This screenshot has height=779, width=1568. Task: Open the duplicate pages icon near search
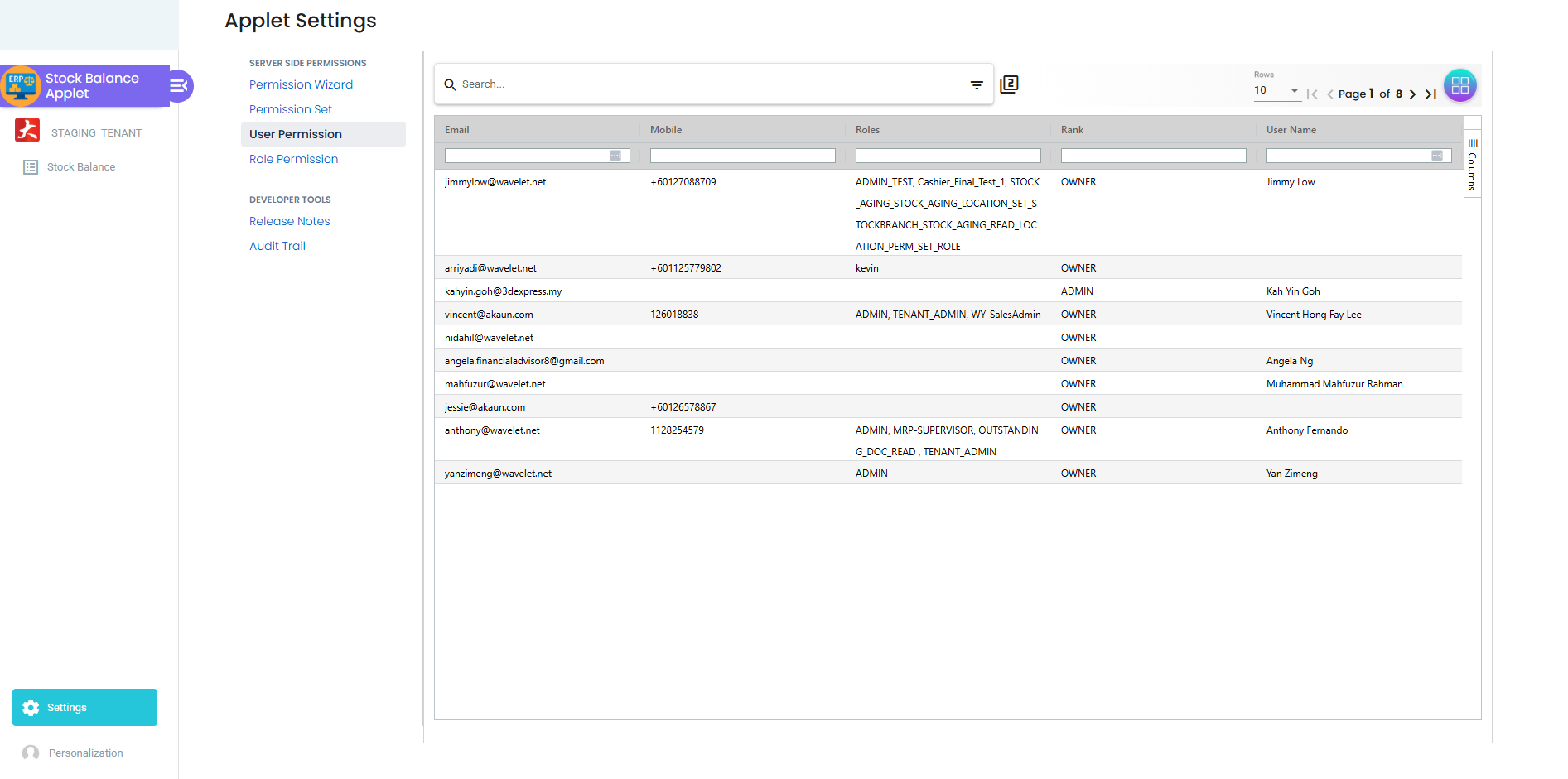point(1010,84)
